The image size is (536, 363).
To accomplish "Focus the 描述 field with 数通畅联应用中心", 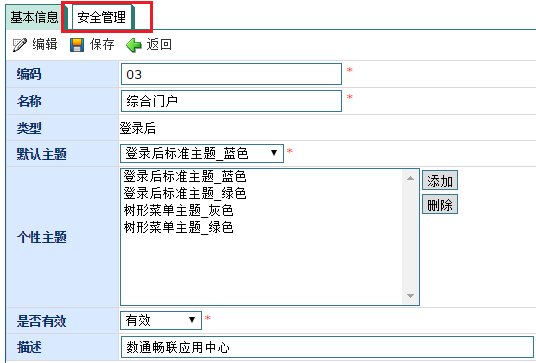I will click(327, 347).
